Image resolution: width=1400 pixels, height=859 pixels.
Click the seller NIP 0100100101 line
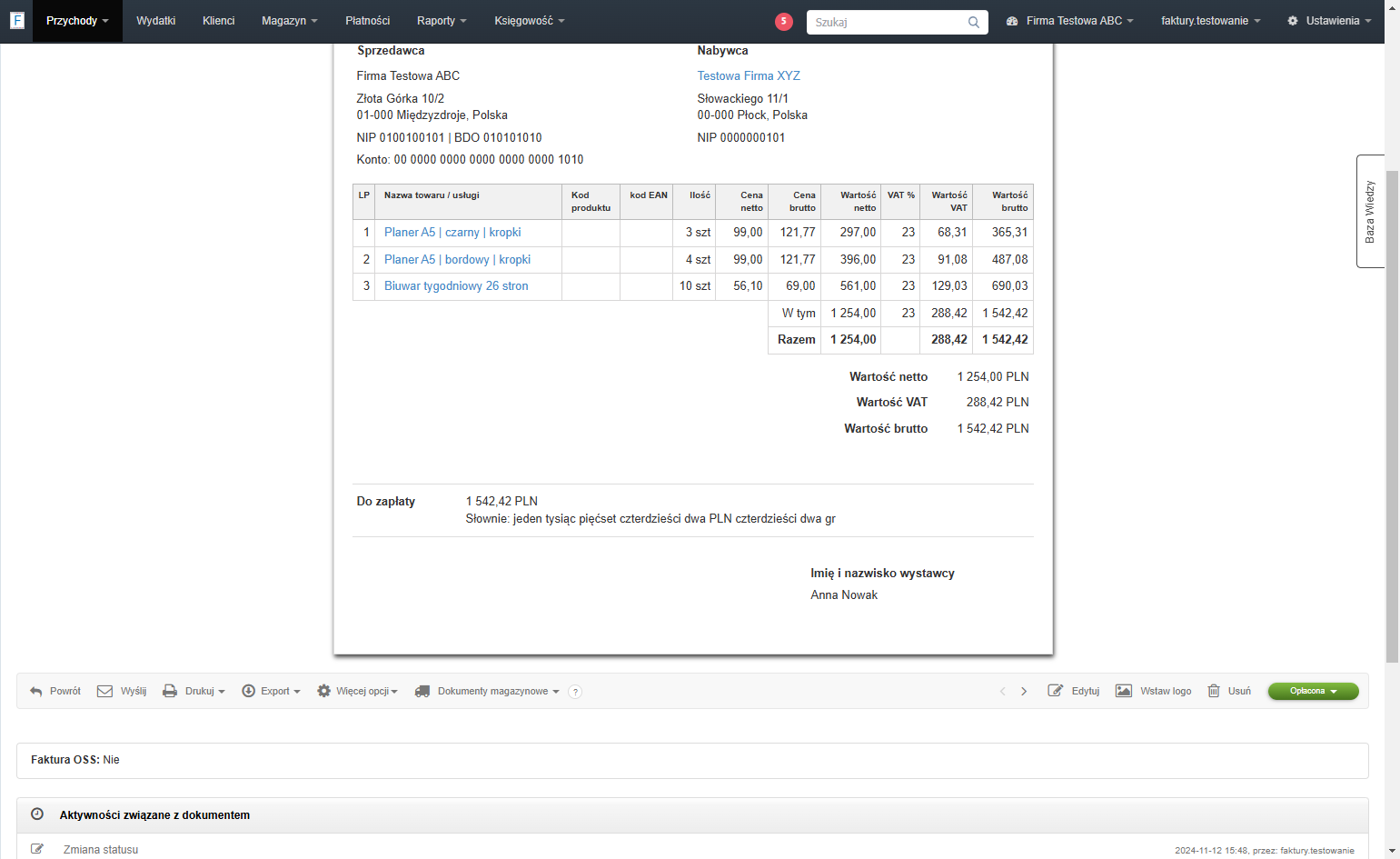tap(449, 138)
